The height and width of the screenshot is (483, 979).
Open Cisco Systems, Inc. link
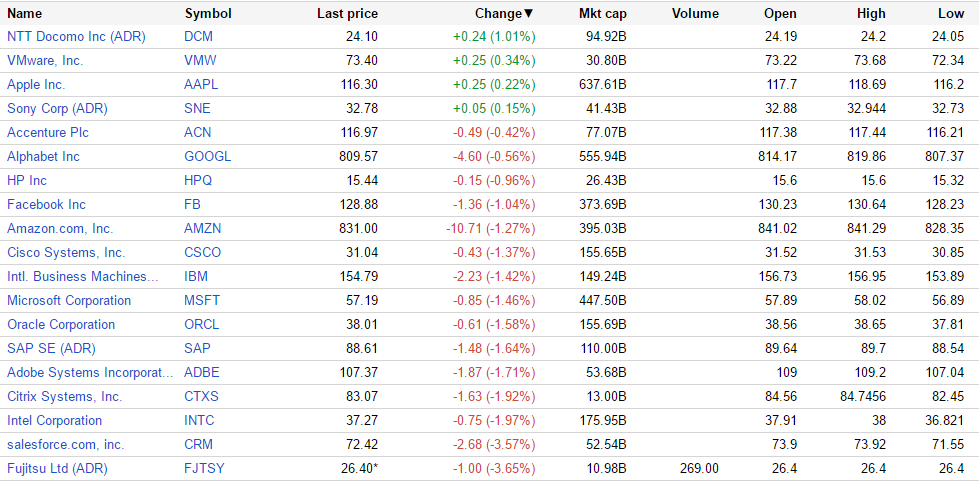point(66,252)
